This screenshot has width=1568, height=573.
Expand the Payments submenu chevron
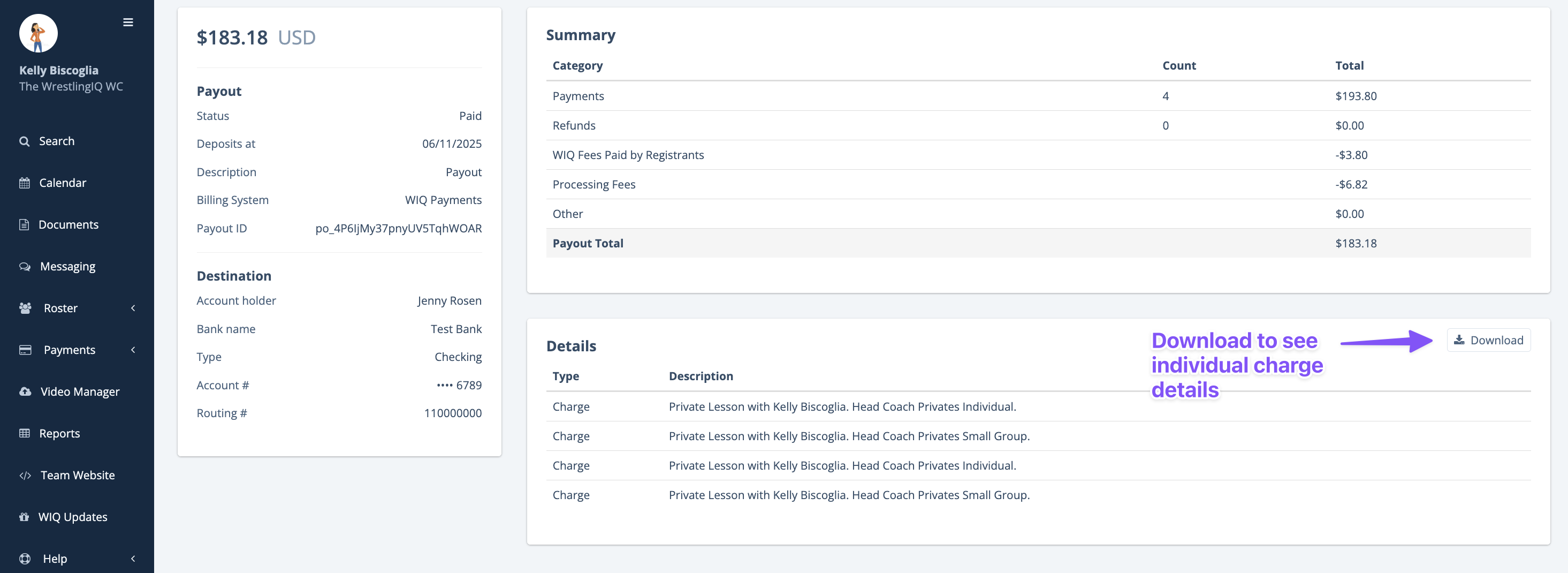tap(133, 350)
